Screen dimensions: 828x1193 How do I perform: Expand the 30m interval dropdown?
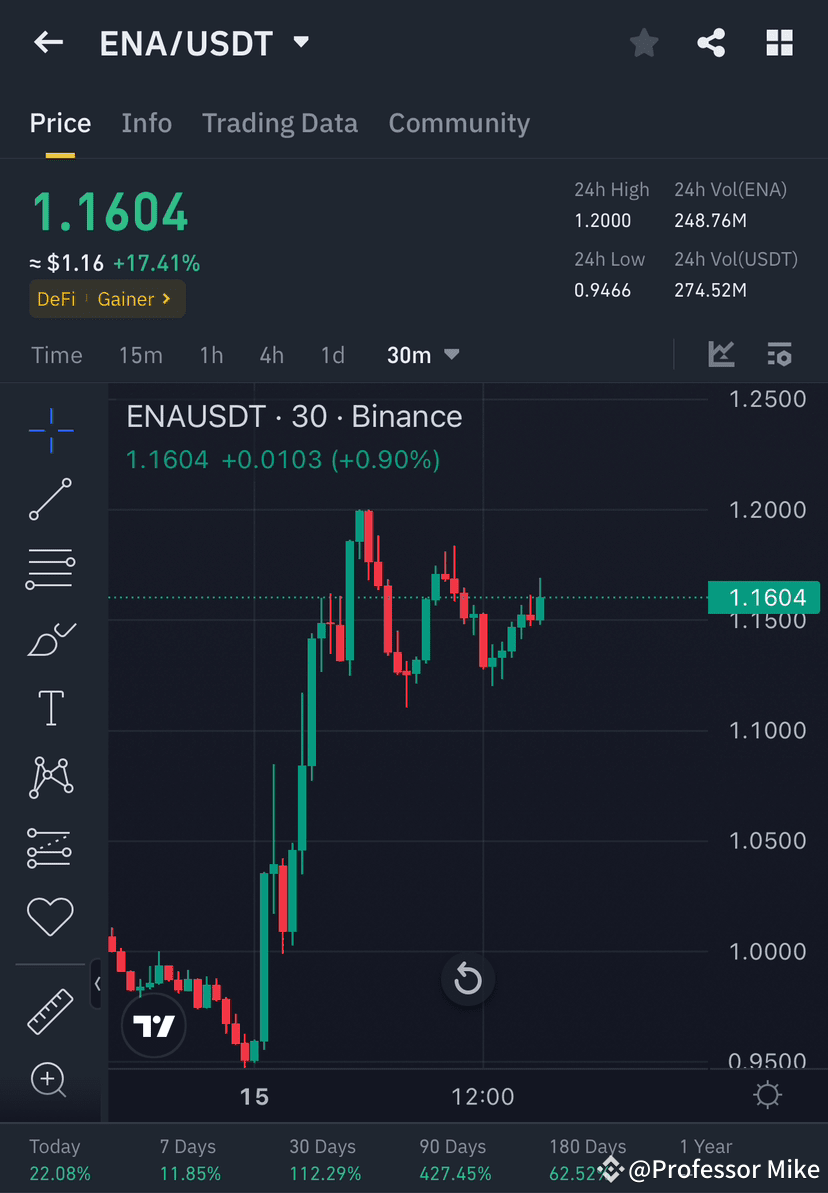423,355
